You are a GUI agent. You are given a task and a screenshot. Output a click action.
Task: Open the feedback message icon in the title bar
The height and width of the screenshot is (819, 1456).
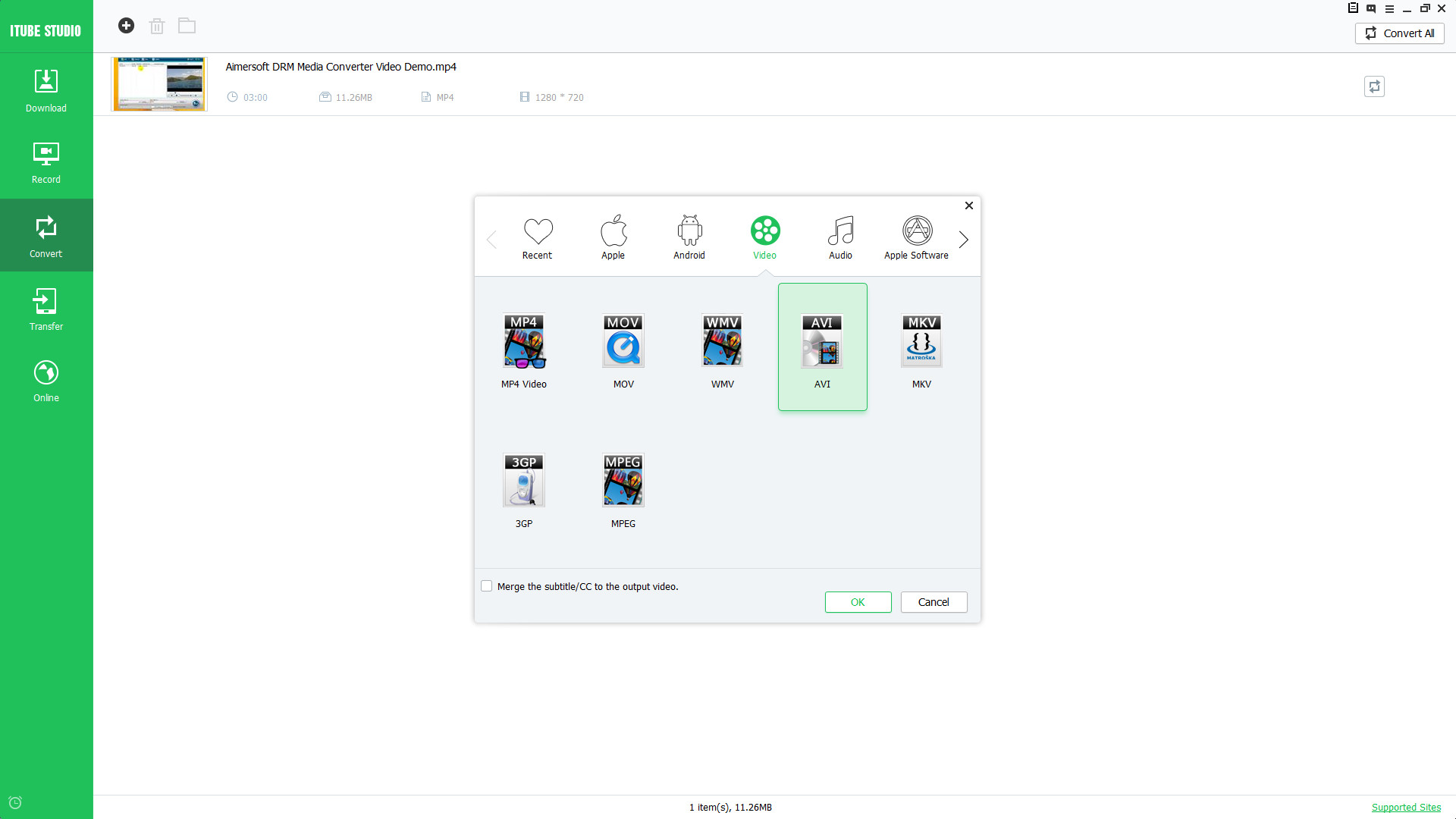pos(1371,8)
